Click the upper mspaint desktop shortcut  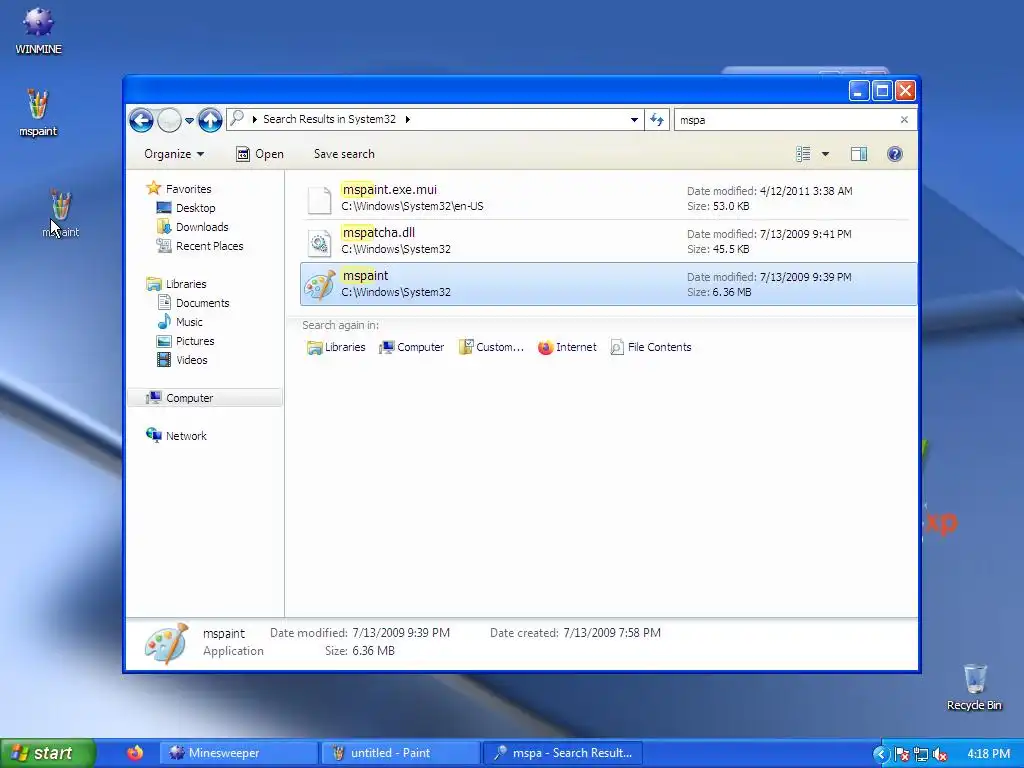pos(38,113)
